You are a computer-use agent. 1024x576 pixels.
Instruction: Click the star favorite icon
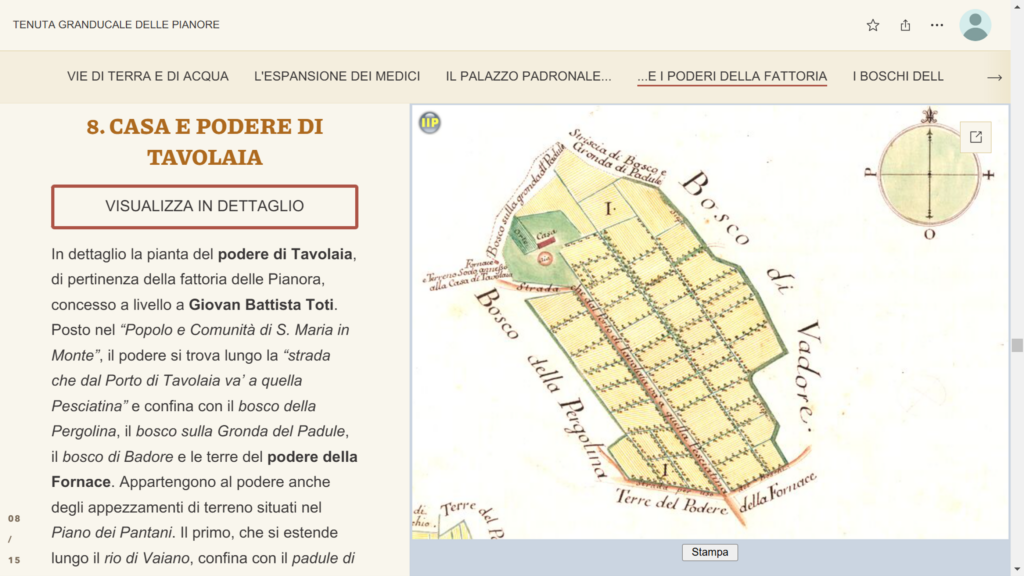[872, 25]
